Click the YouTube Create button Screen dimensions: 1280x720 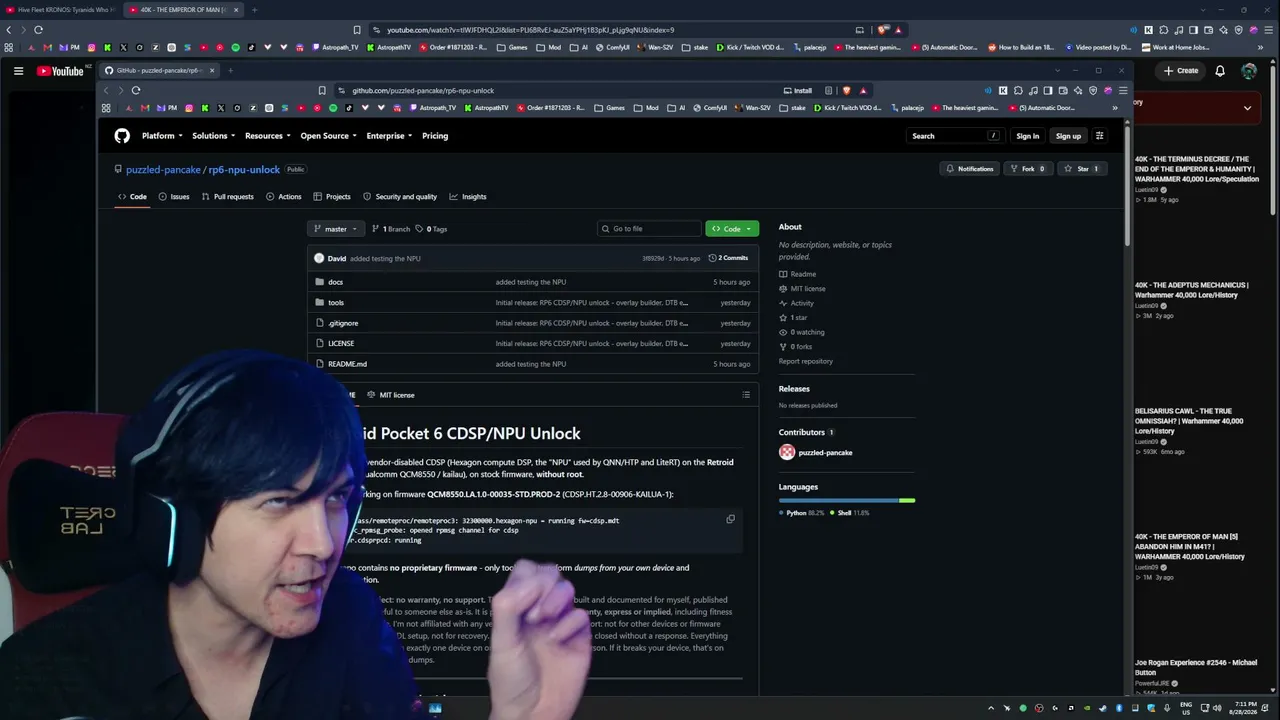tap(1181, 71)
